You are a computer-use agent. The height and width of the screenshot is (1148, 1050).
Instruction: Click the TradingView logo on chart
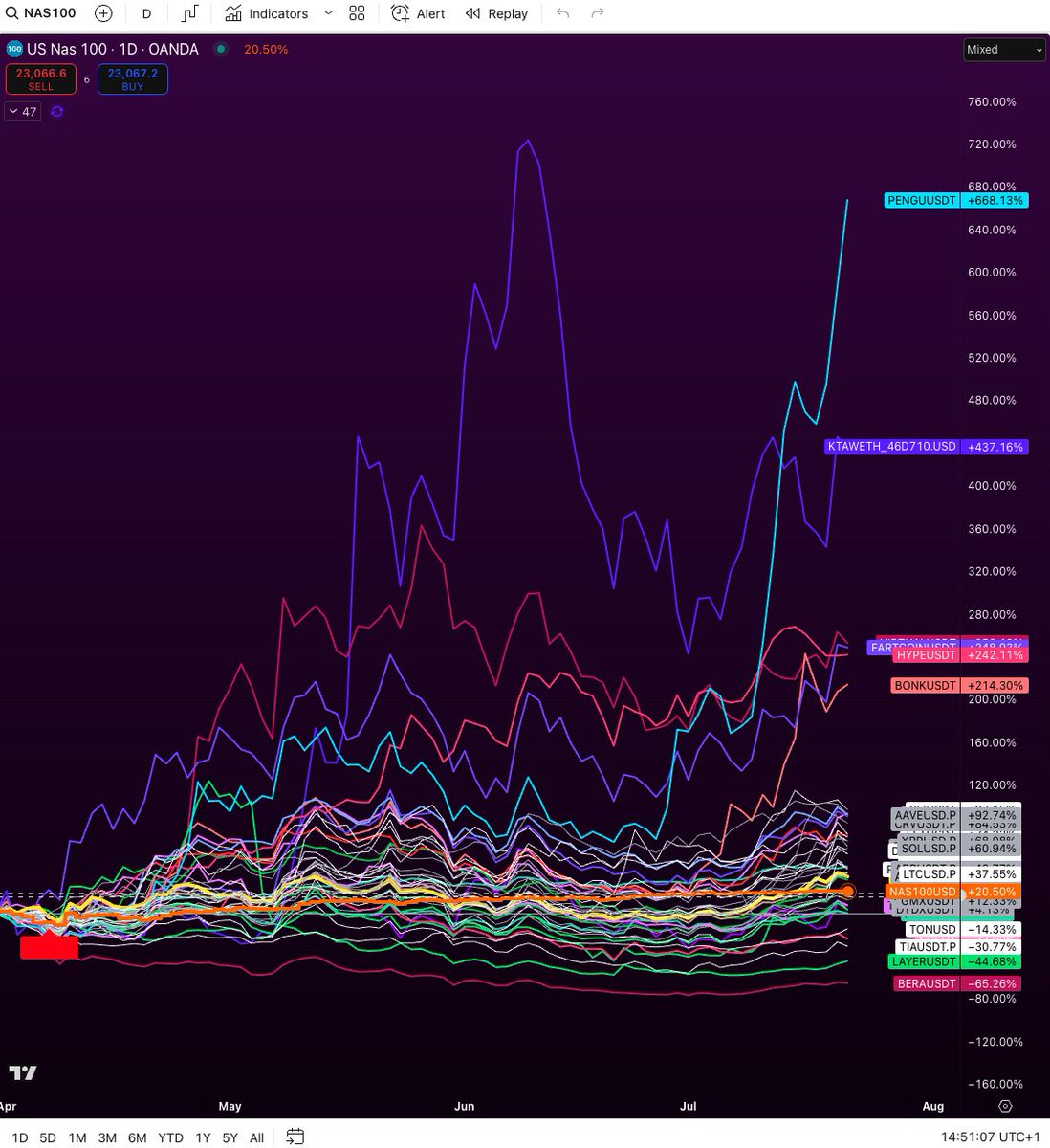tap(23, 1072)
